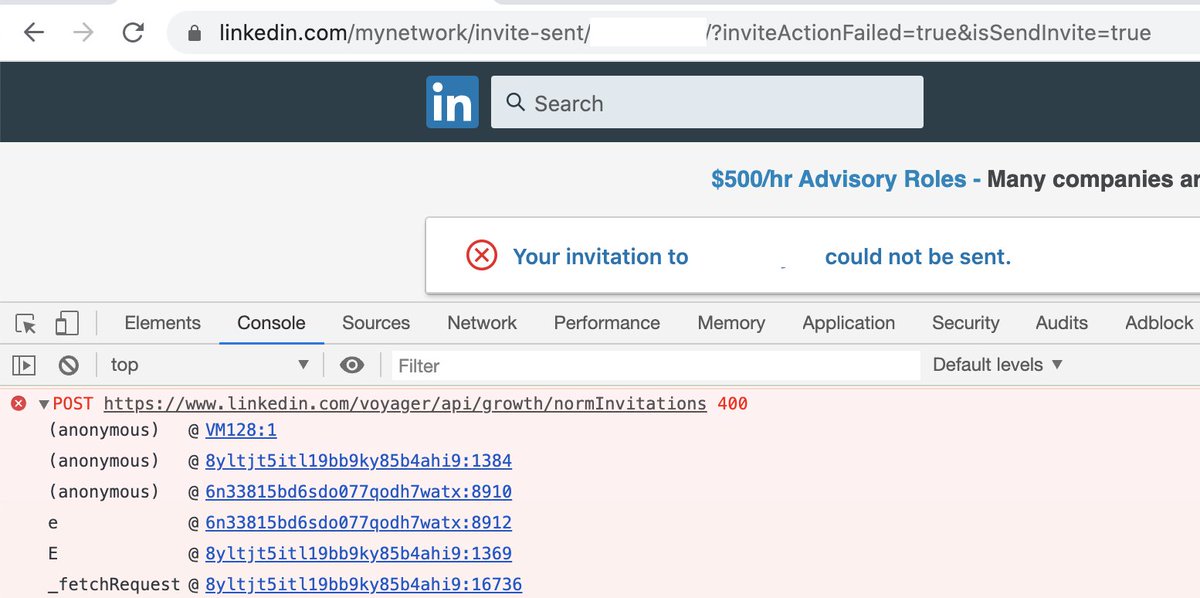1200x598 pixels.
Task: Switch to the Security tab
Action: point(965,323)
